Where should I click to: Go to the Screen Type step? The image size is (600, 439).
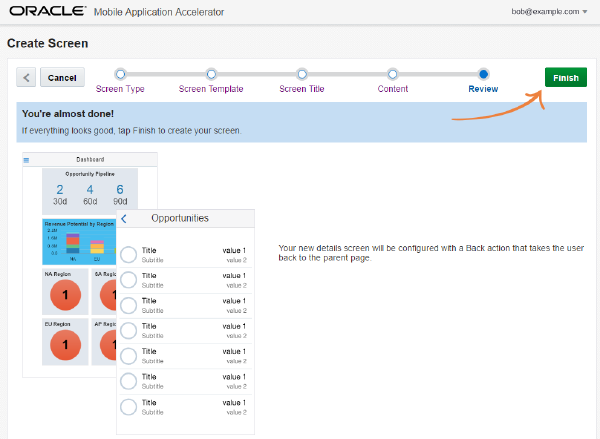point(120,89)
